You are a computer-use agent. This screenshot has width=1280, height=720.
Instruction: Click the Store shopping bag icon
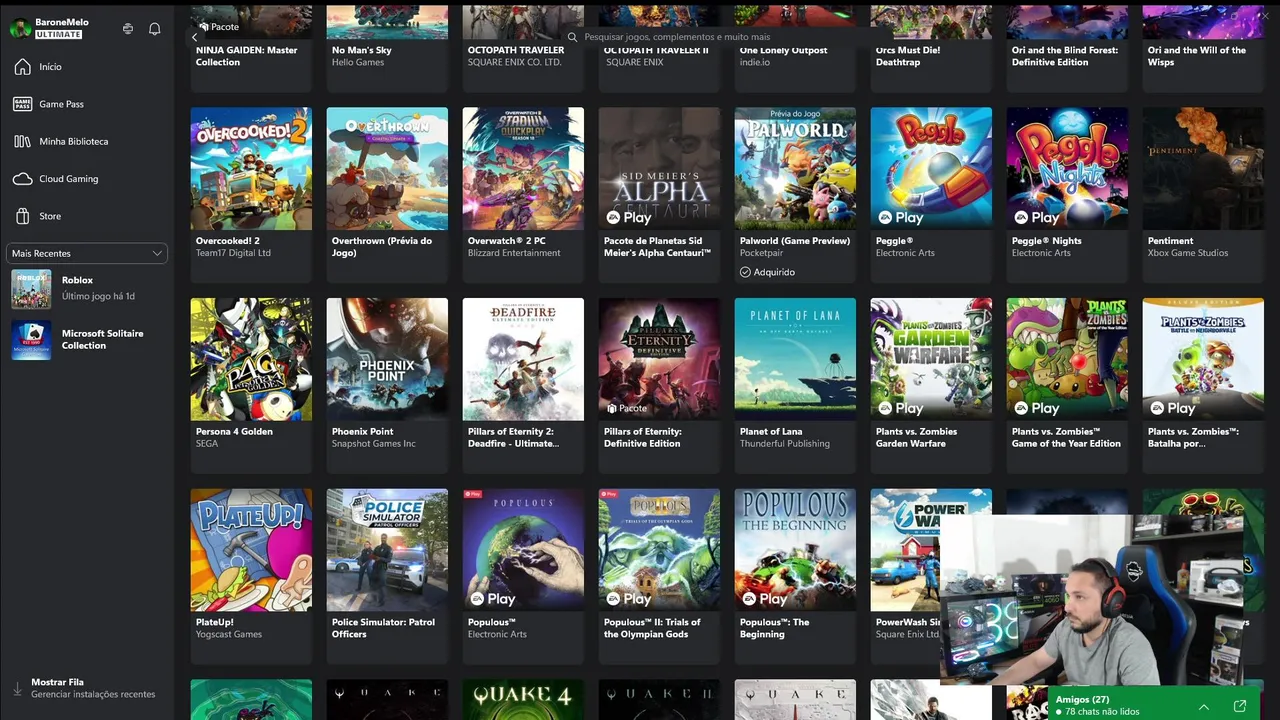(22, 216)
